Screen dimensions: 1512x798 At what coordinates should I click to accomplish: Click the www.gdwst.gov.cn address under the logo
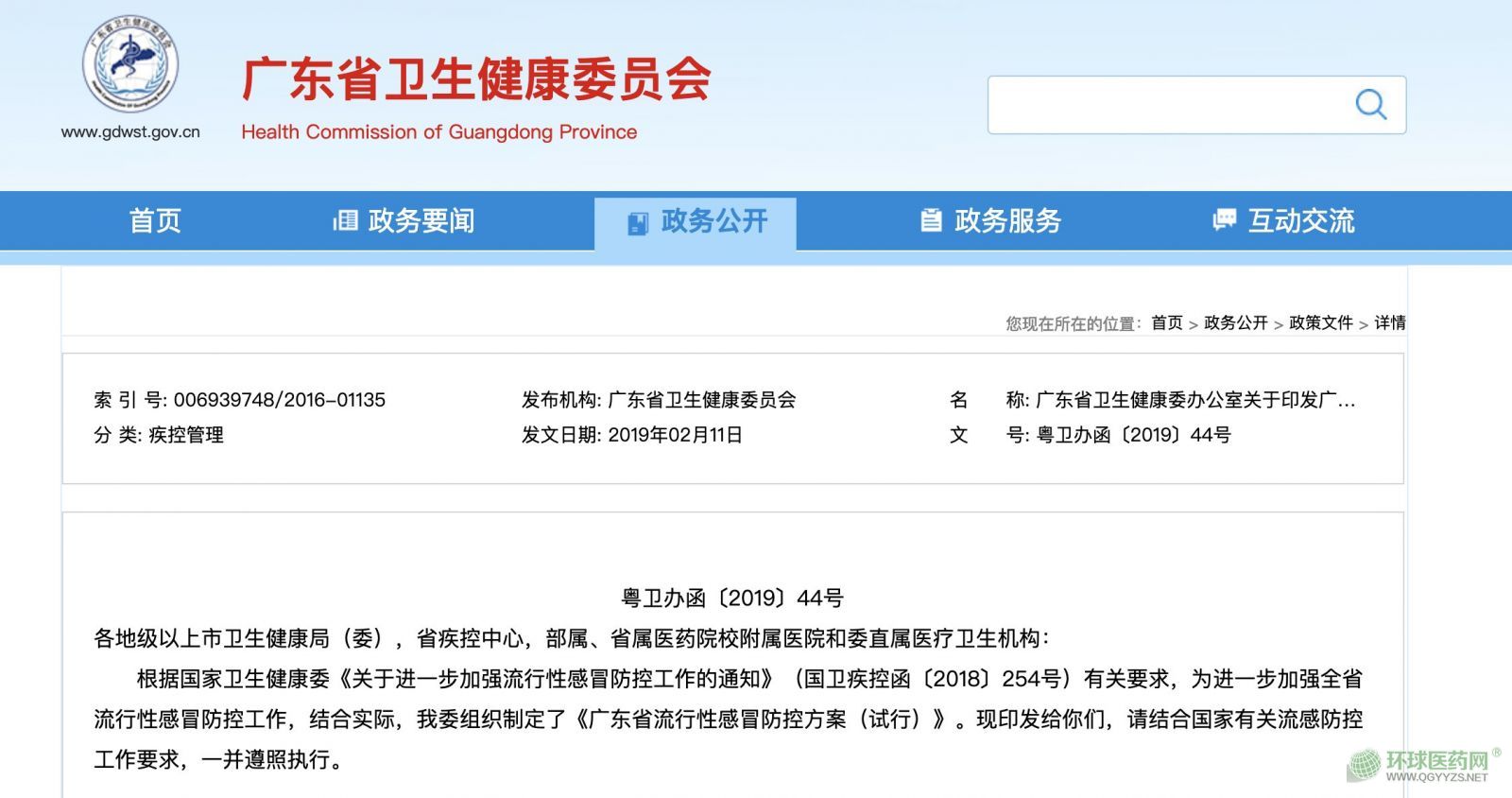130,132
